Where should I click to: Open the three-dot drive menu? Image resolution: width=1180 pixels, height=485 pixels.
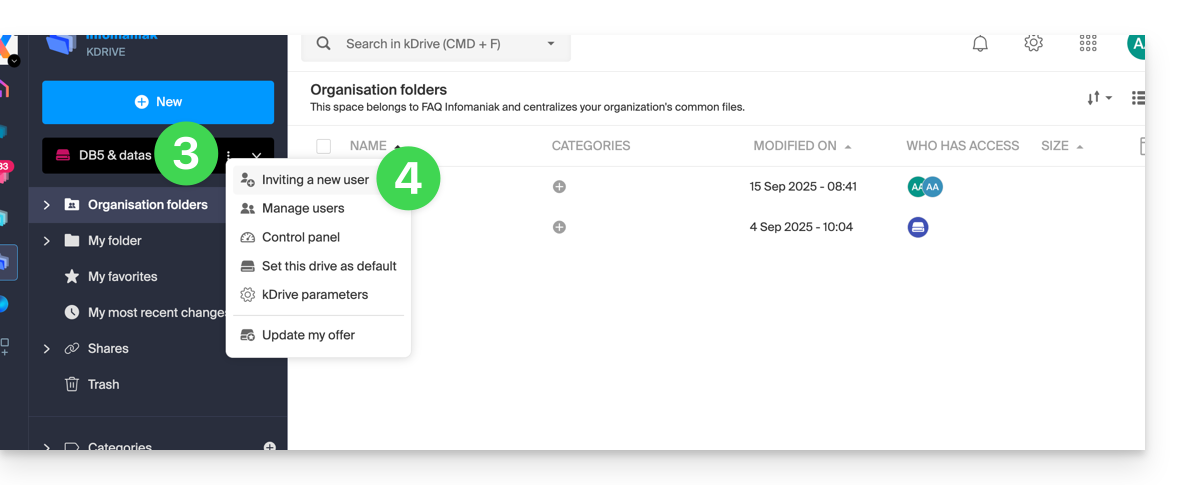[x=229, y=155]
